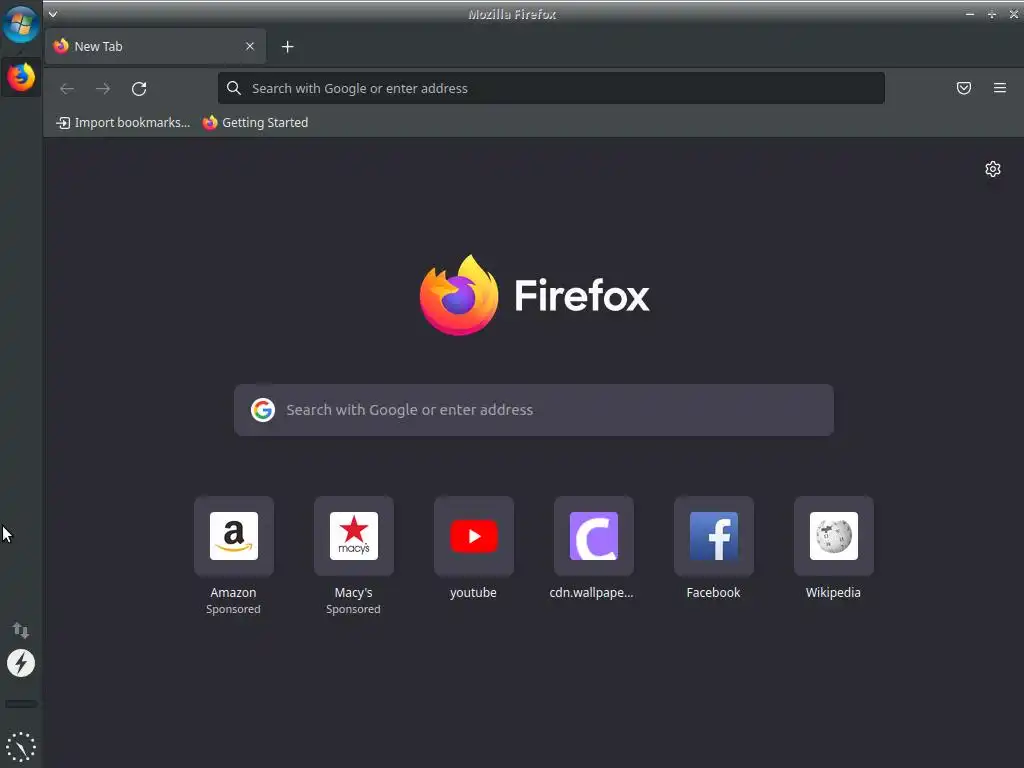
Task: Click the magnifier icon in address bar
Action: pyautogui.click(x=234, y=88)
